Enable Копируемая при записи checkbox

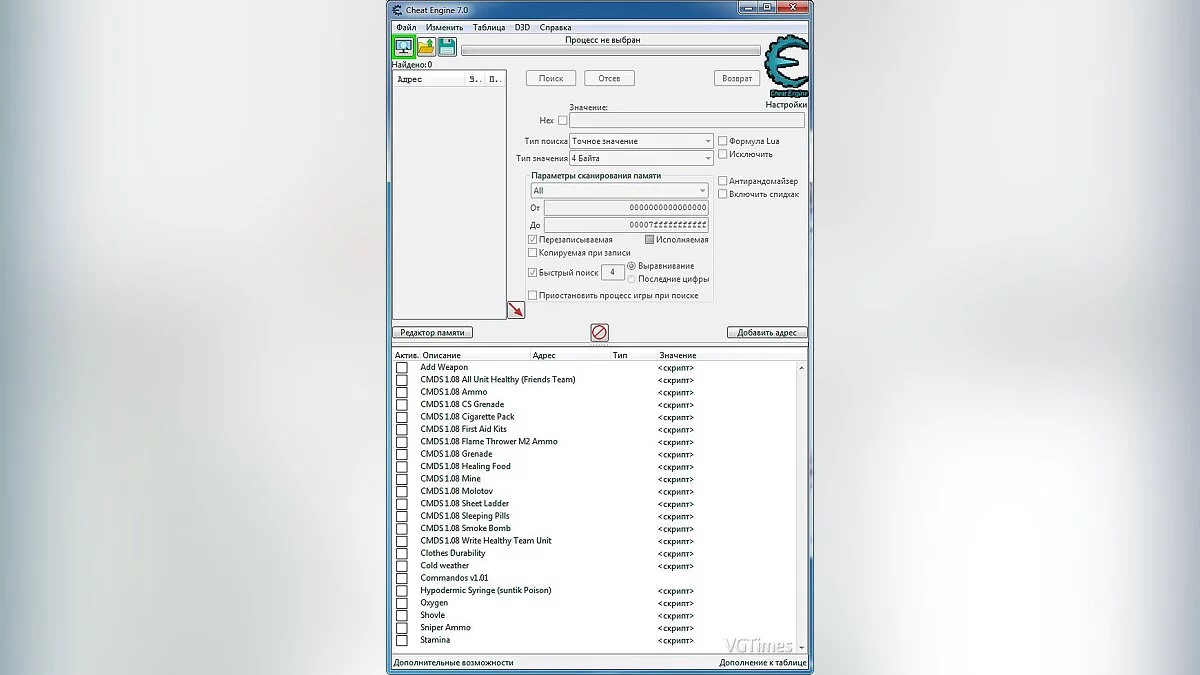coord(532,253)
